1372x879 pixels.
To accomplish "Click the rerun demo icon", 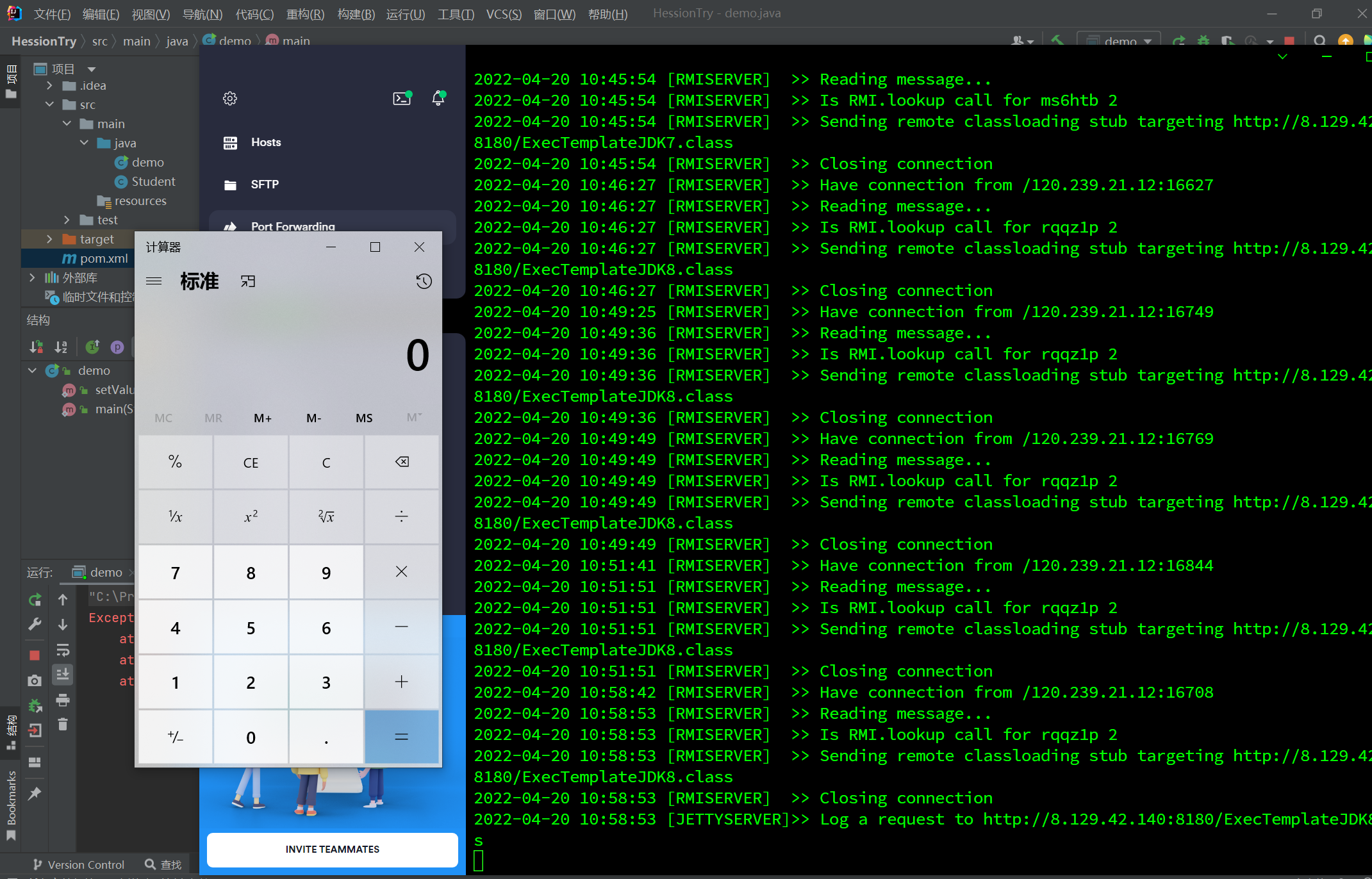I will [35, 600].
